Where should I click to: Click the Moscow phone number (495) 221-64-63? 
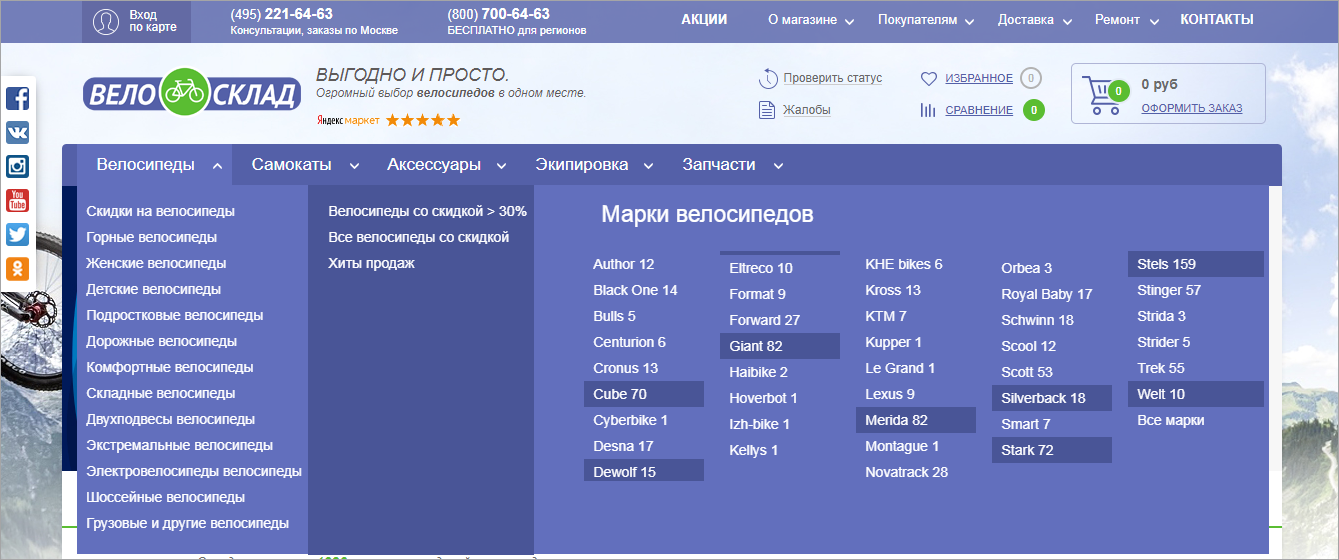pyautogui.click(x=282, y=14)
